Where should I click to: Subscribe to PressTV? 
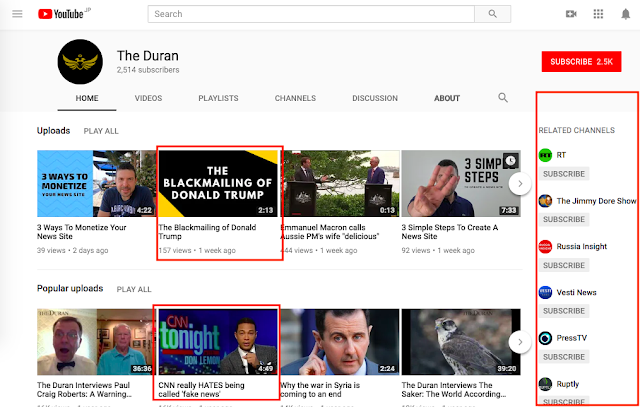(x=564, y=357)
